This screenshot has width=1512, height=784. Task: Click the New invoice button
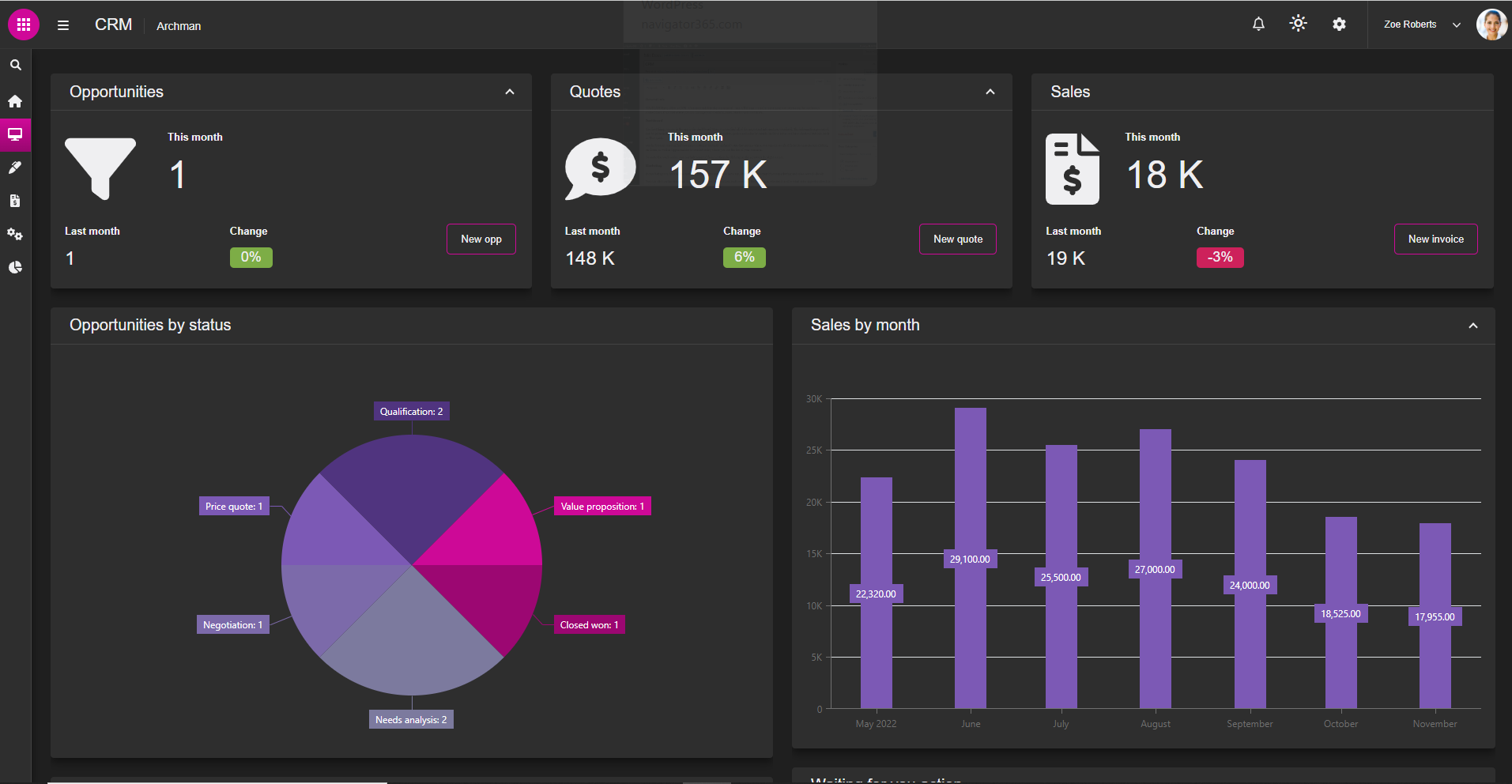click(1435, 239)
